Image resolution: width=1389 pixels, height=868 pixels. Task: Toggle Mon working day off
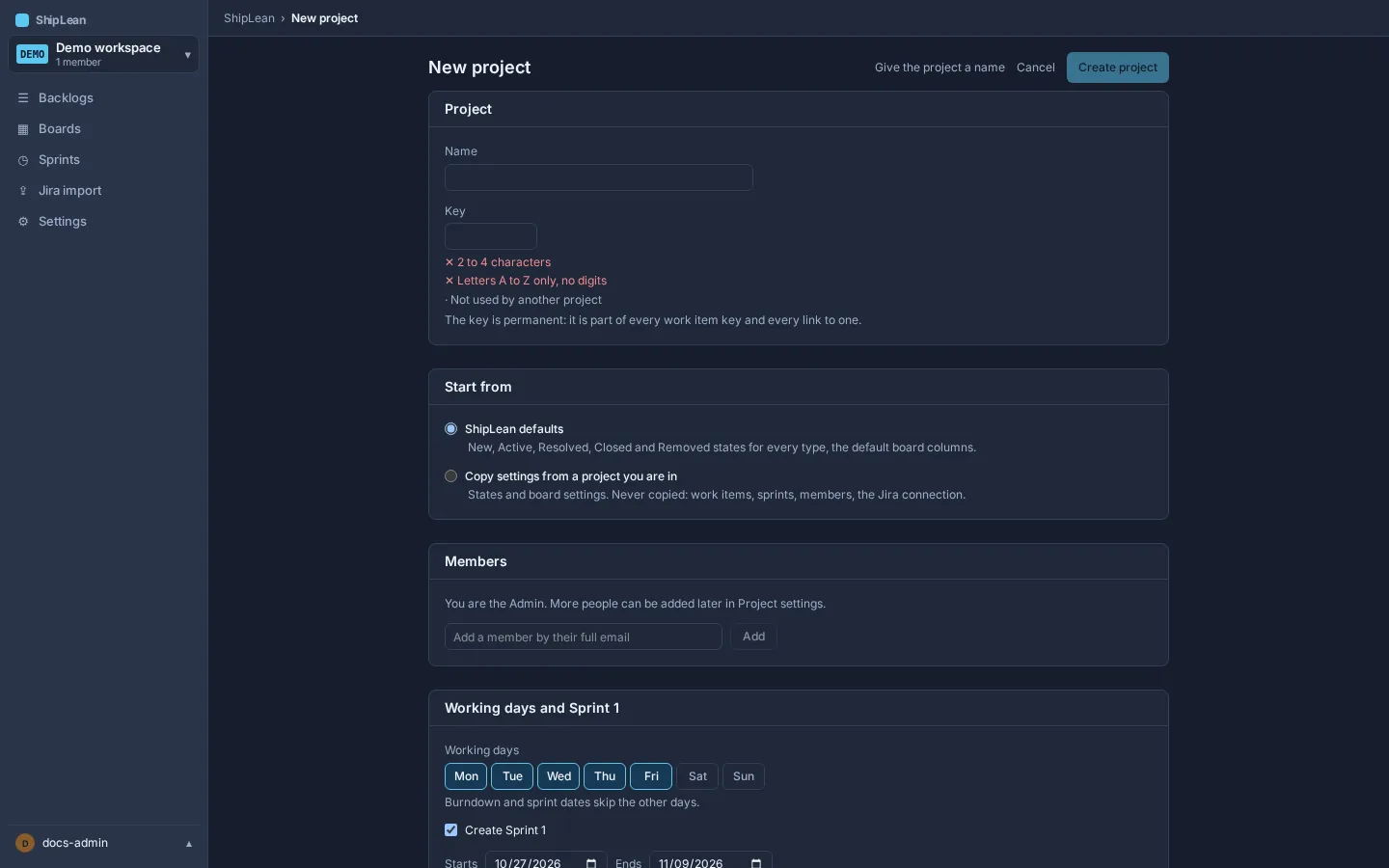466,776
